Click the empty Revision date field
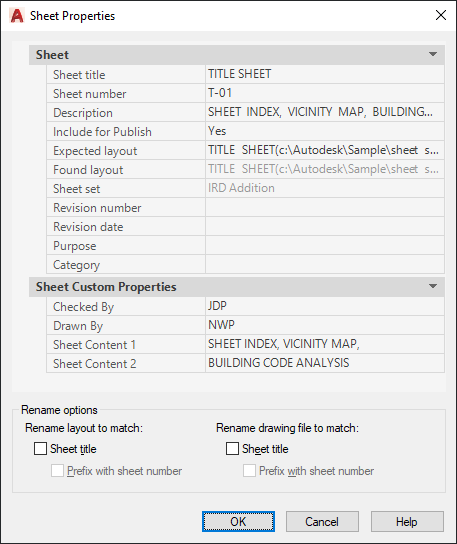Image resolution: width=457 pixels, height=544 pixels. coord(325,227)
